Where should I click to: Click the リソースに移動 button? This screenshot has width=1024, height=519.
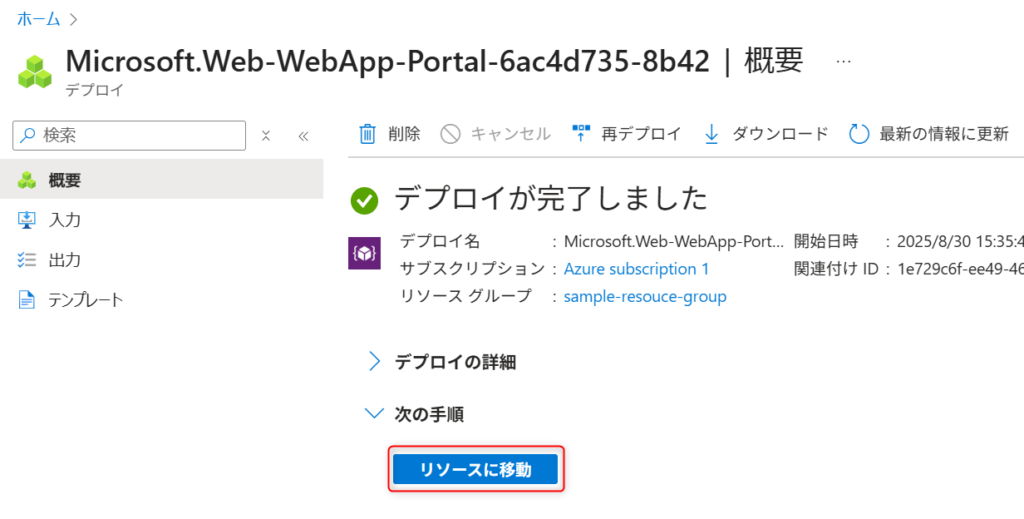(x=475, y=469)
